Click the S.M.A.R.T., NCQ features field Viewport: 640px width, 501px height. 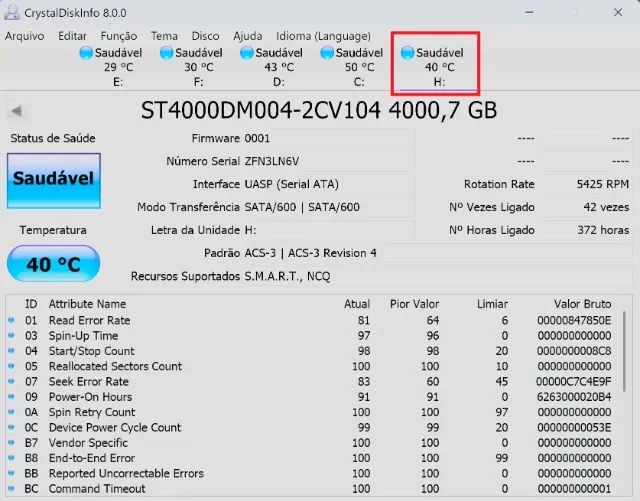[438, 276]
